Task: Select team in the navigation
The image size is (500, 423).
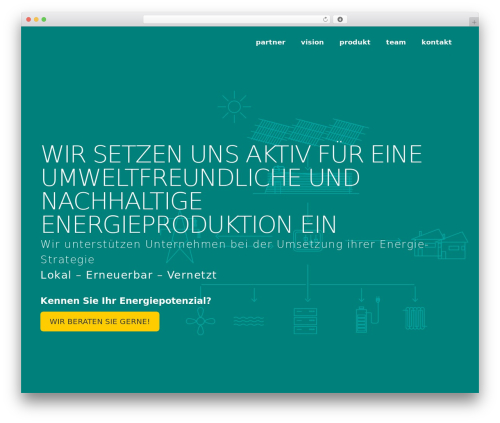Action: pos(396,42)
